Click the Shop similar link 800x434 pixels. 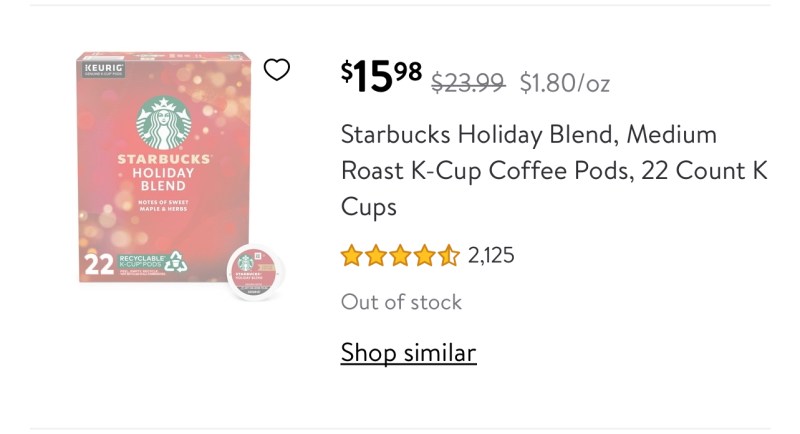click(408, 352)
